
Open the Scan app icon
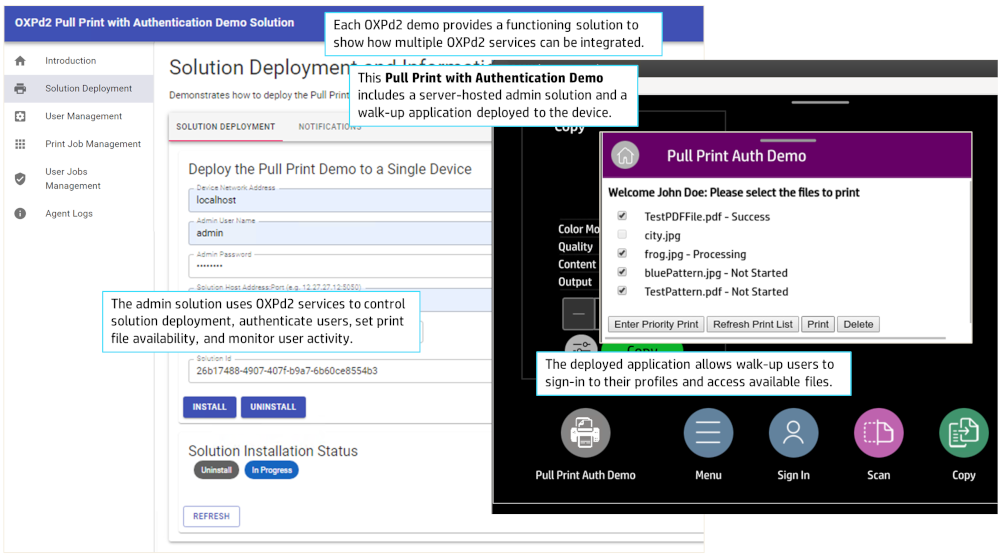pos(878,433)
